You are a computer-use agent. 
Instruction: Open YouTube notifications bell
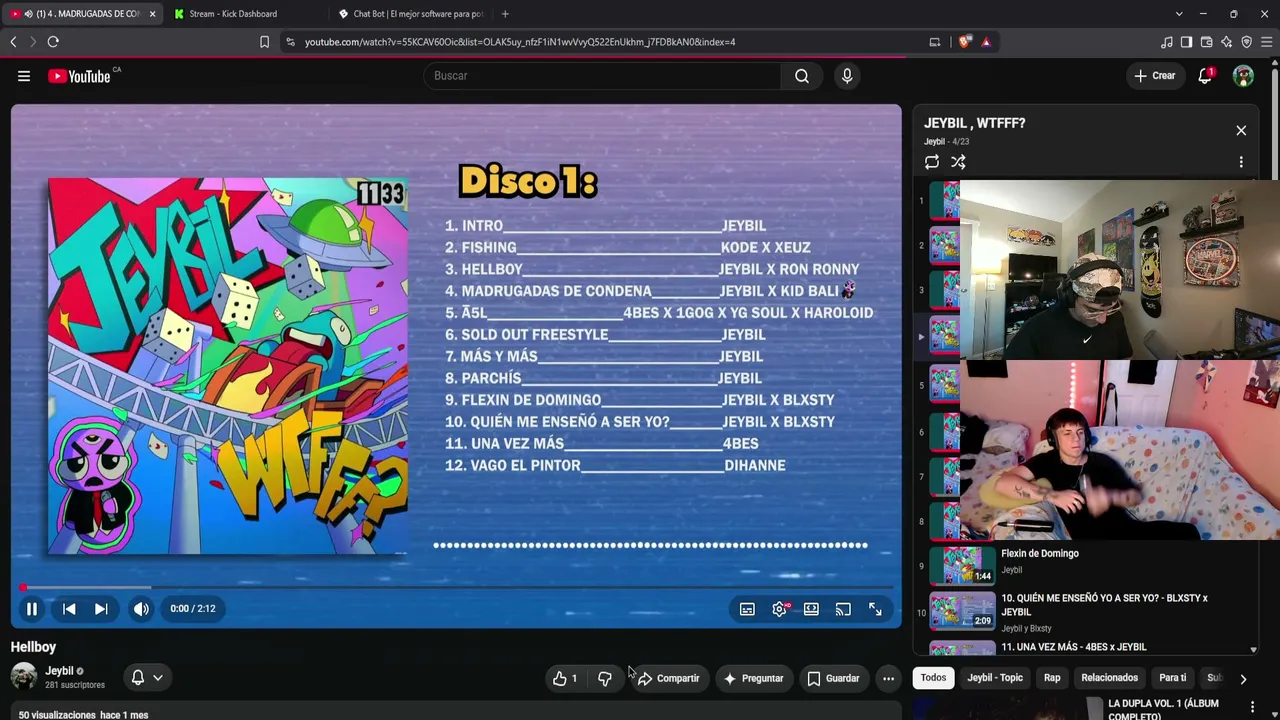(1205, 76)
